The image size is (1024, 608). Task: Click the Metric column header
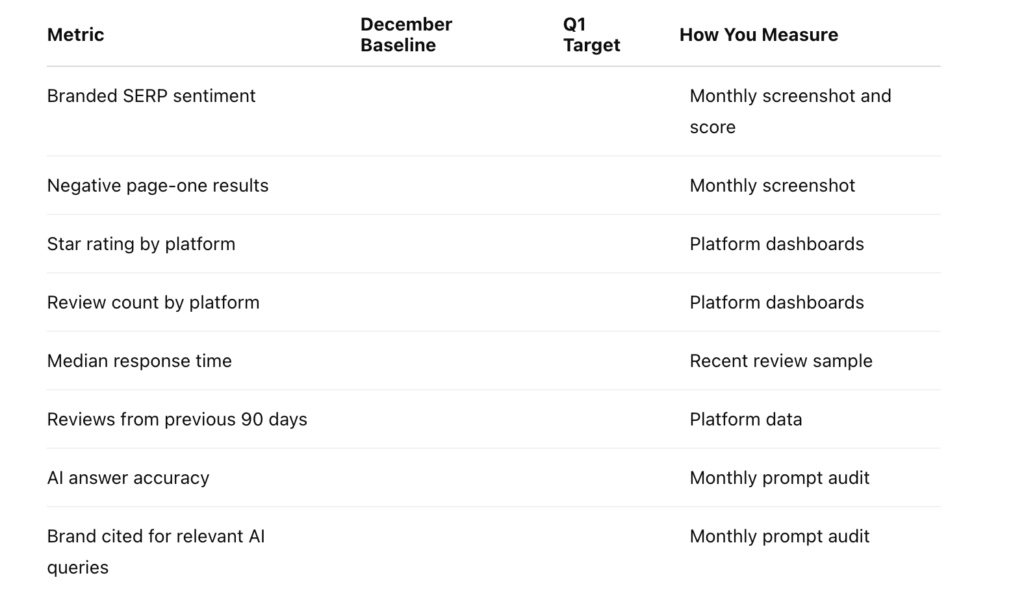[75, 35]
